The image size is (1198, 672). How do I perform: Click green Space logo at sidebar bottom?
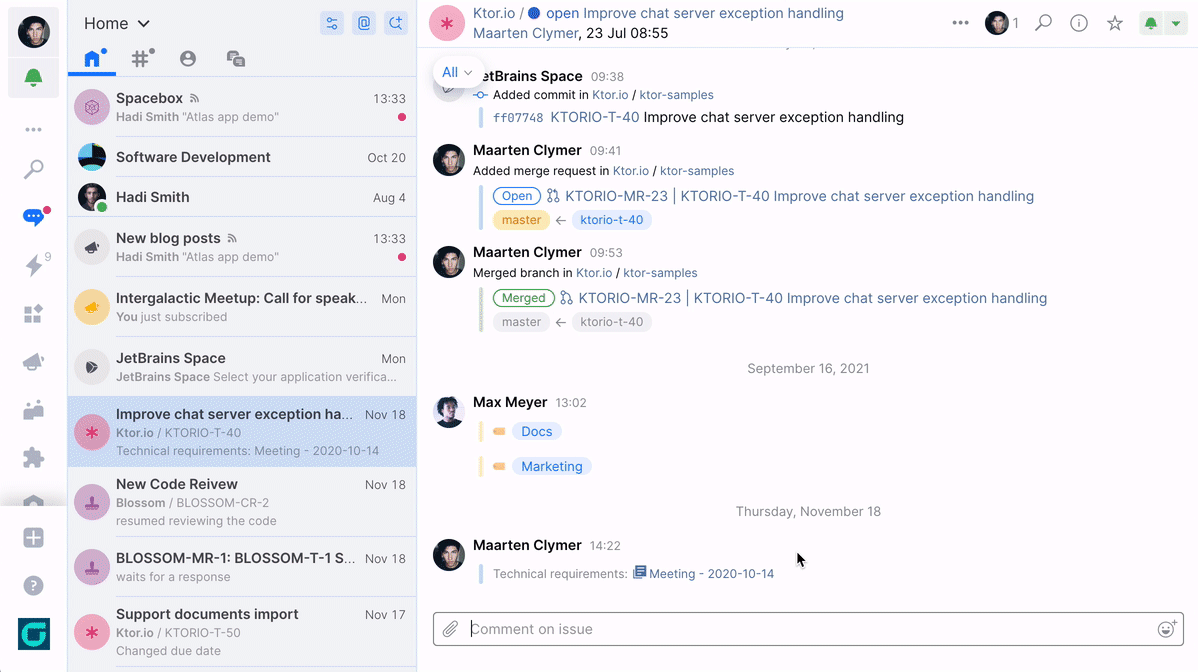click(x=34, y=634)
